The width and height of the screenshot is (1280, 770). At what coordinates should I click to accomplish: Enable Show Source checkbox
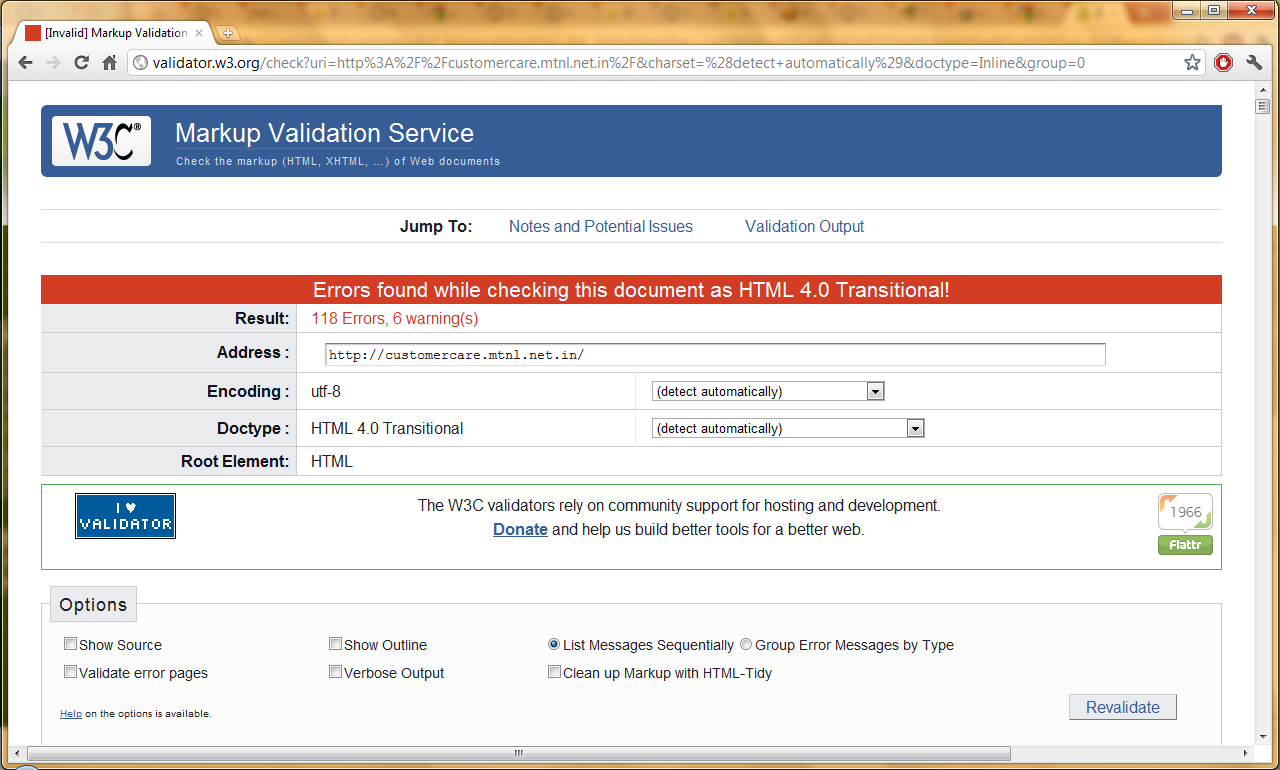(71, 644)
